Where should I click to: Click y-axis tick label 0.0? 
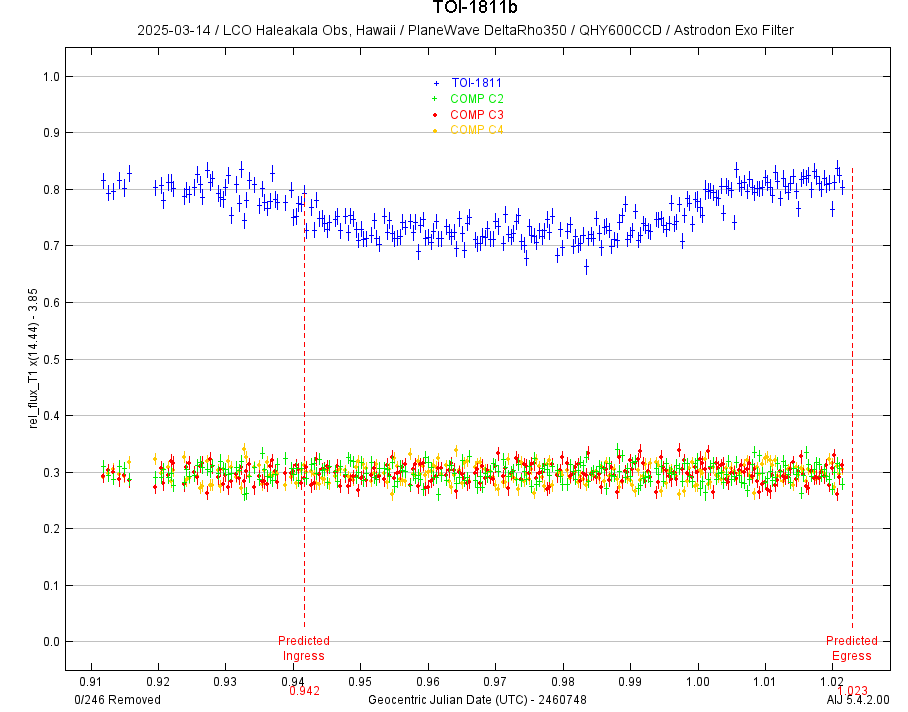click(x=52, y=641)
